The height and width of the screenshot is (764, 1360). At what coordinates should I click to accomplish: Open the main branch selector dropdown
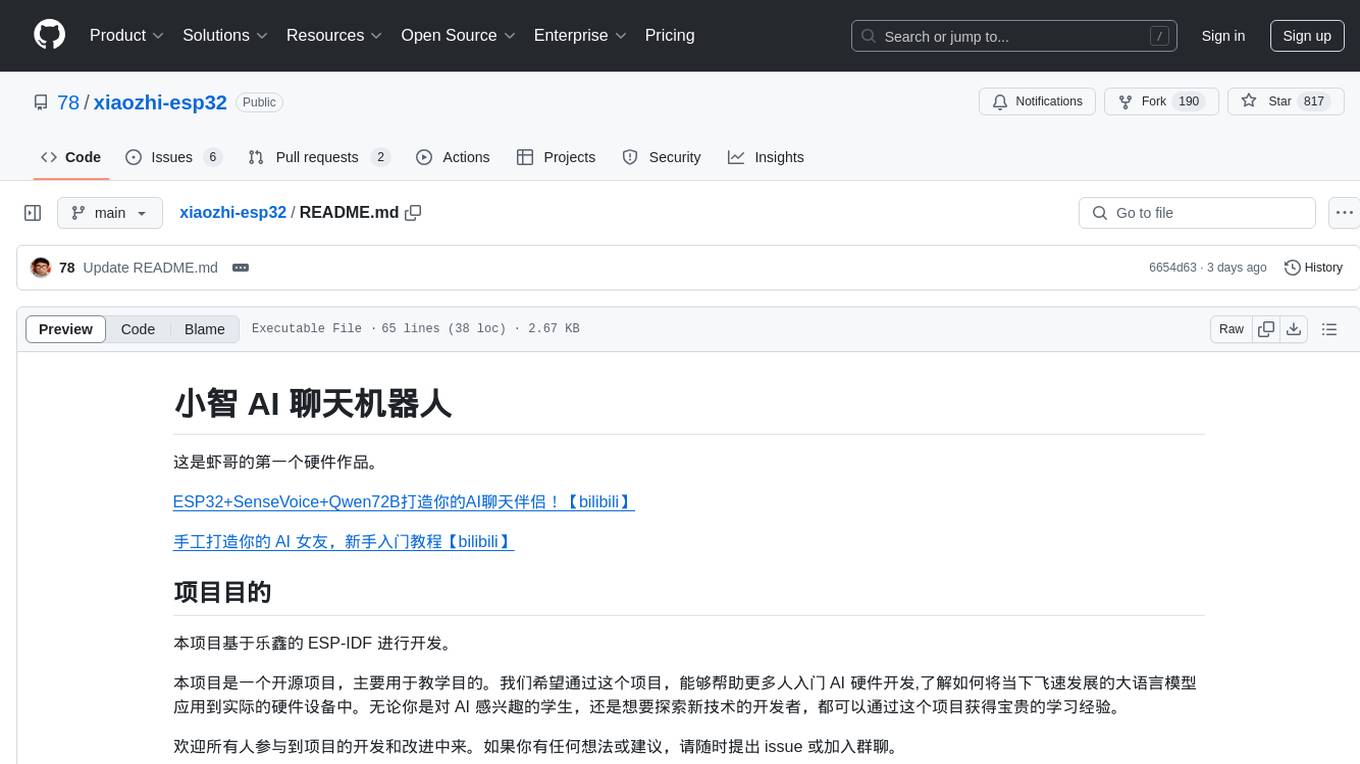tap(110, 213)
